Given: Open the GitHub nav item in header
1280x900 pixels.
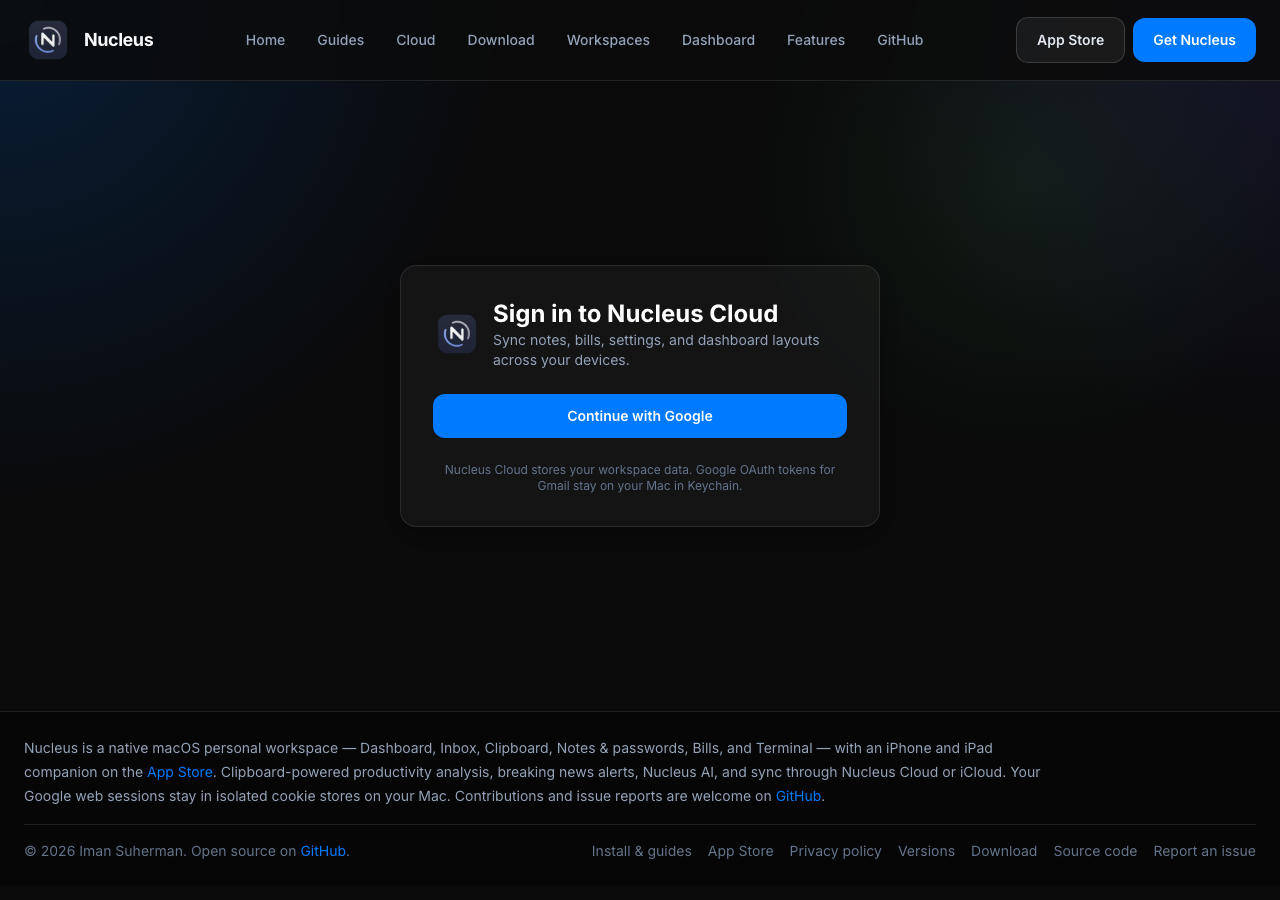Looking at the screenshot, I should [x=900, y=40].
